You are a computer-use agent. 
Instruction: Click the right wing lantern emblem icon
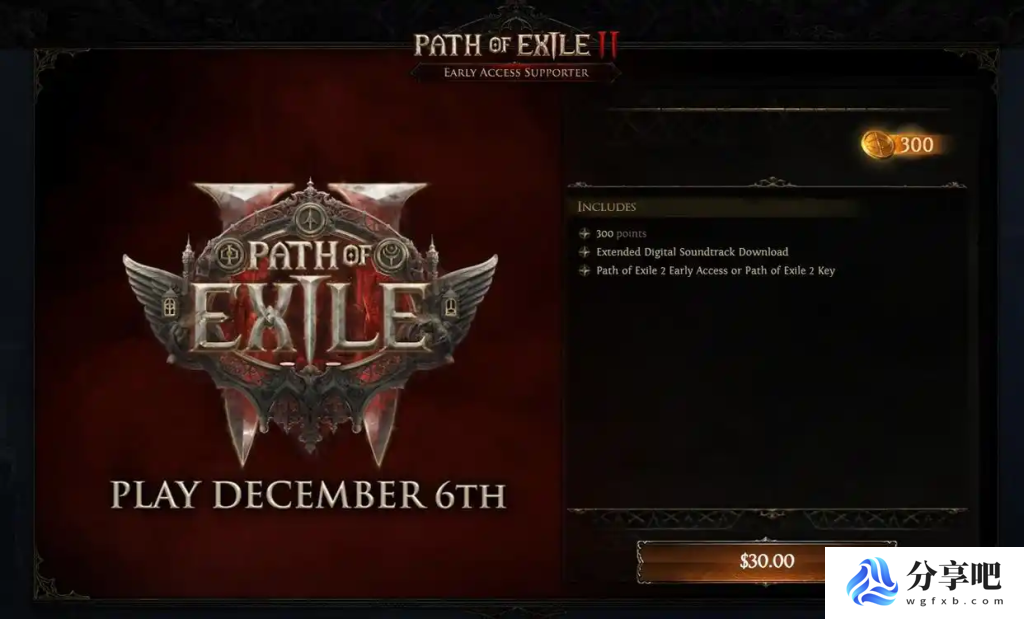pyautogui.click(x=451, y=305)
